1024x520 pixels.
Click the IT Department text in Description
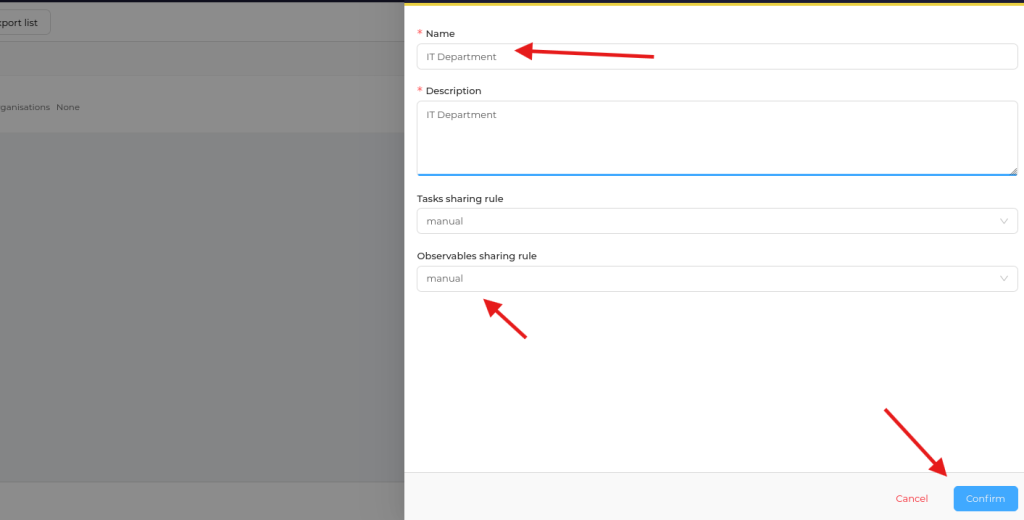[461, 115]
